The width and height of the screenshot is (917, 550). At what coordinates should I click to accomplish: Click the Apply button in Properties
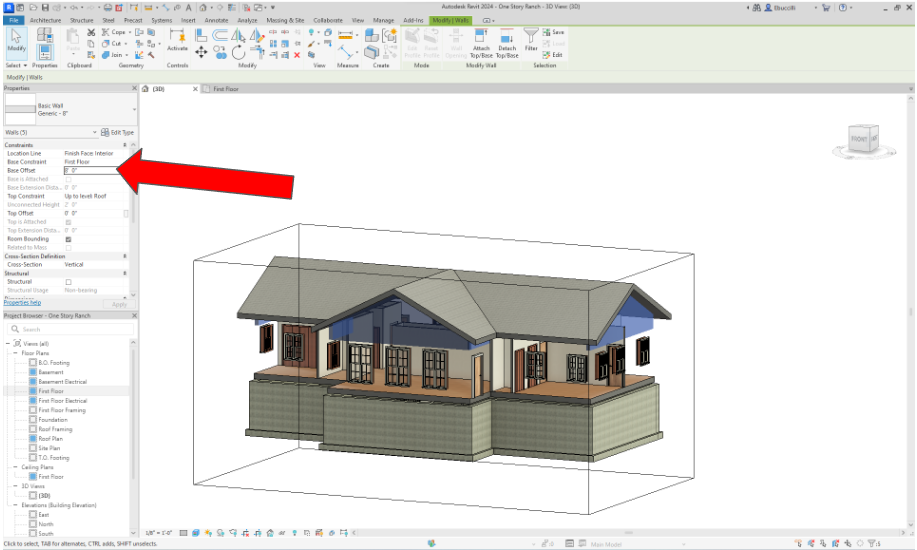[x=119, y=304]
